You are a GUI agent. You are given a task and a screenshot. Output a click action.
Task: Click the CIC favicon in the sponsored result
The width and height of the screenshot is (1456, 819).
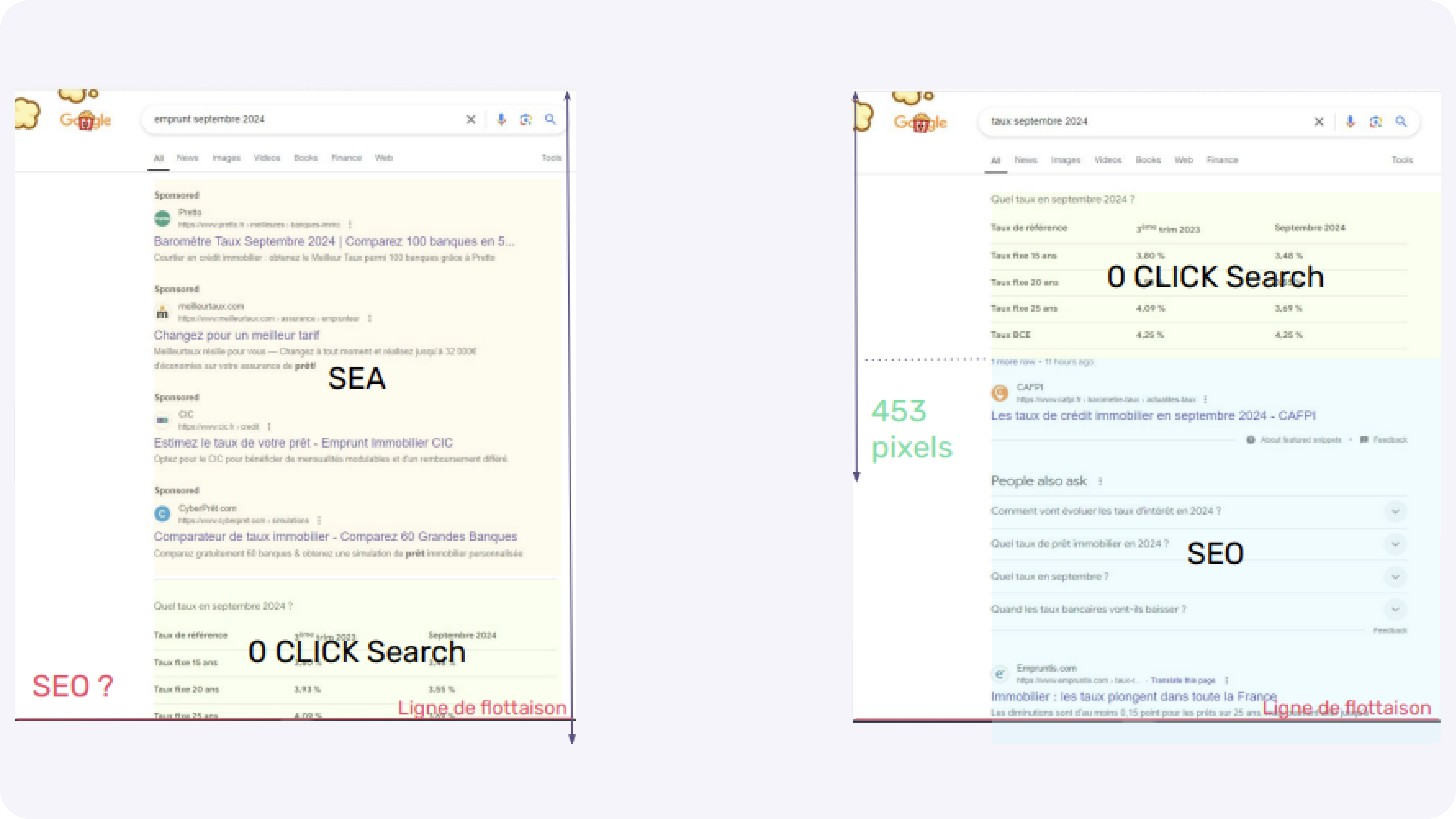coord(162,420)
